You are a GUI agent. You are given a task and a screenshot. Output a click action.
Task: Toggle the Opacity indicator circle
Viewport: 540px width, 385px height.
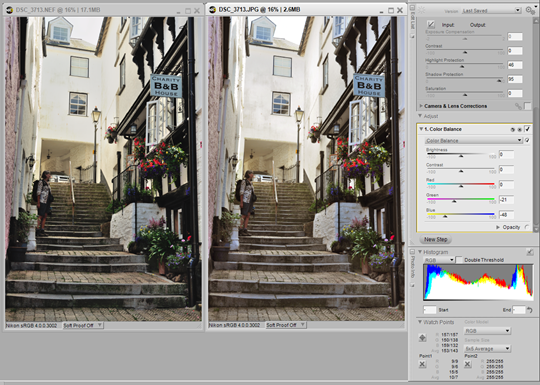[x=527, y=227]
